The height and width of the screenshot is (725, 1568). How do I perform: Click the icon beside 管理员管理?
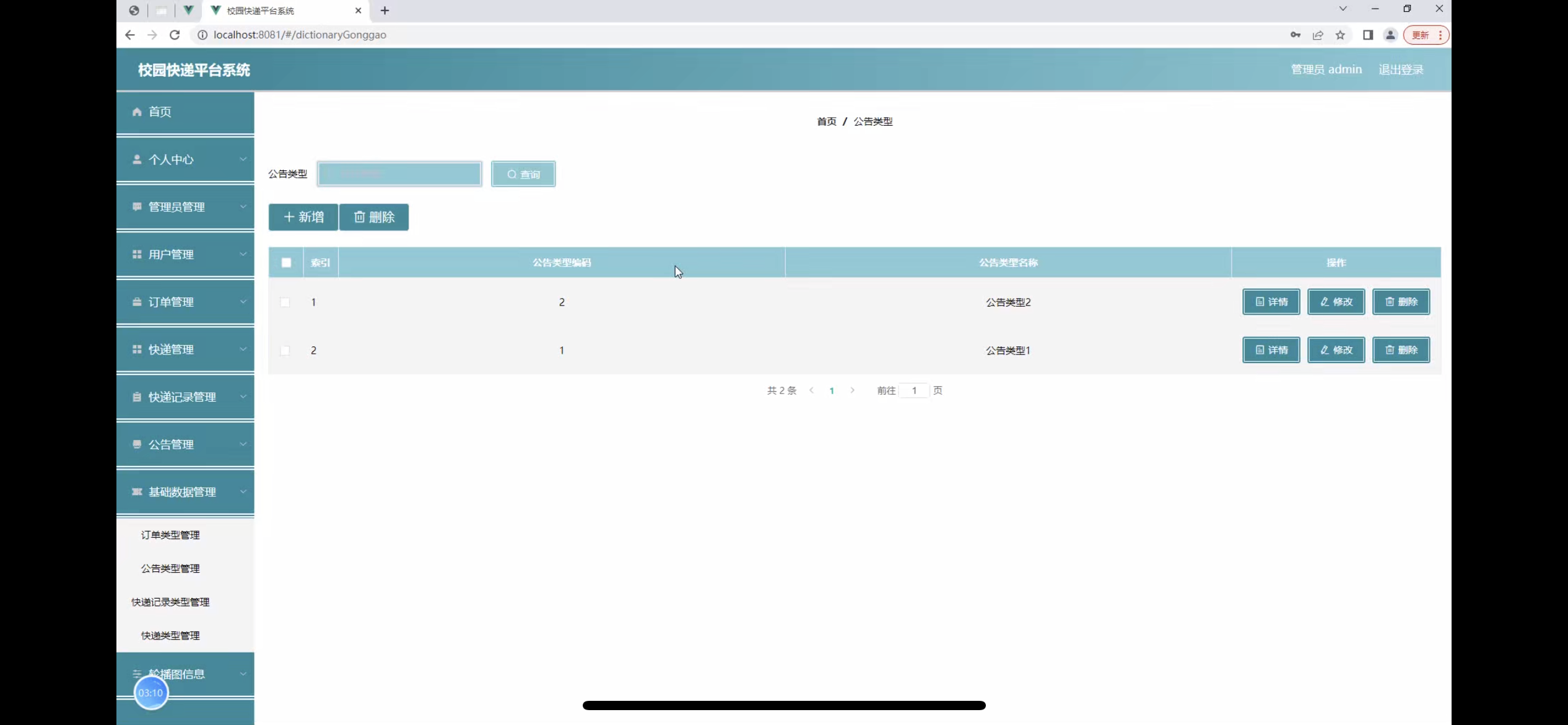point(137,206)
